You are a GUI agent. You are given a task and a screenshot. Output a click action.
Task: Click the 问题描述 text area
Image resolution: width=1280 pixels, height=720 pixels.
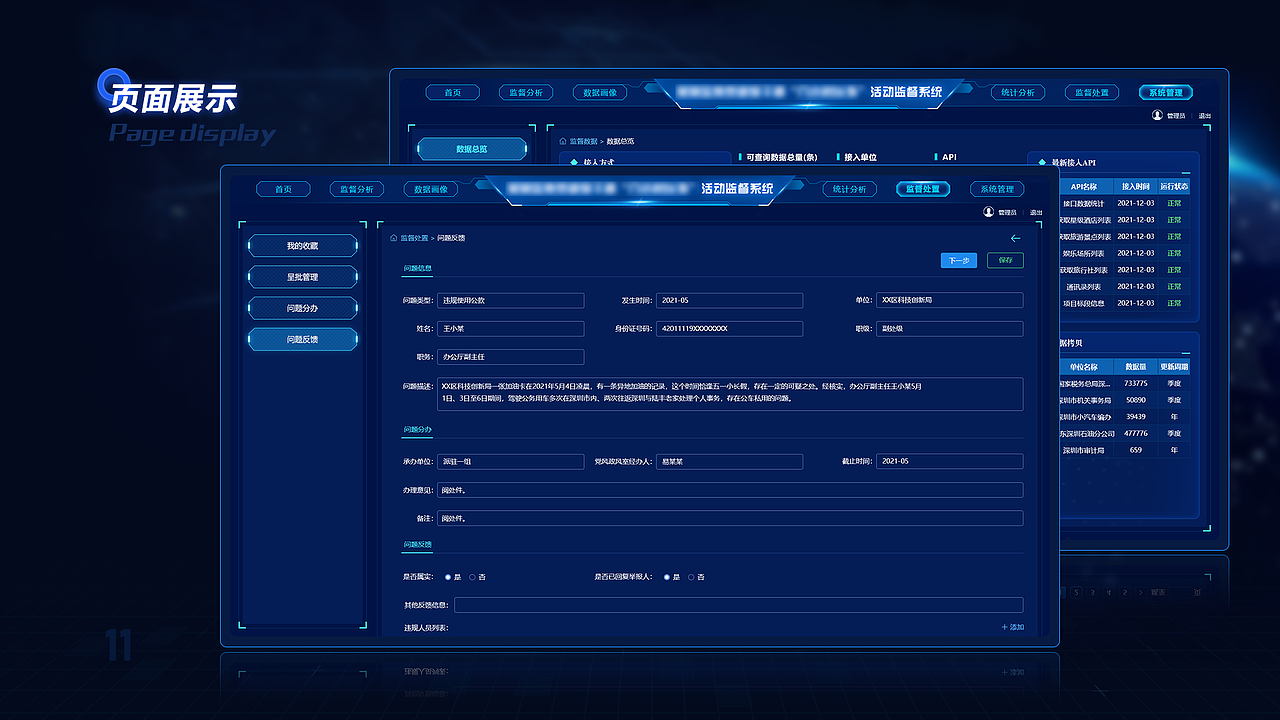click(730, 393)
